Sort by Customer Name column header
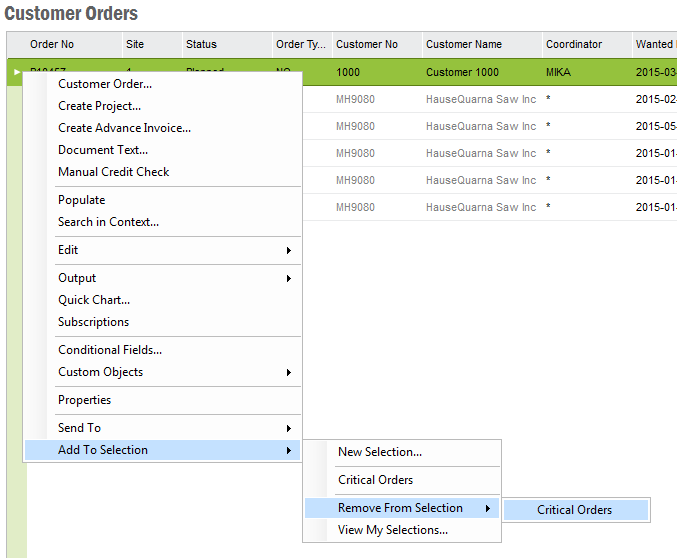The width and height of the screenshot is (677, 558). (x=464, y=45)
